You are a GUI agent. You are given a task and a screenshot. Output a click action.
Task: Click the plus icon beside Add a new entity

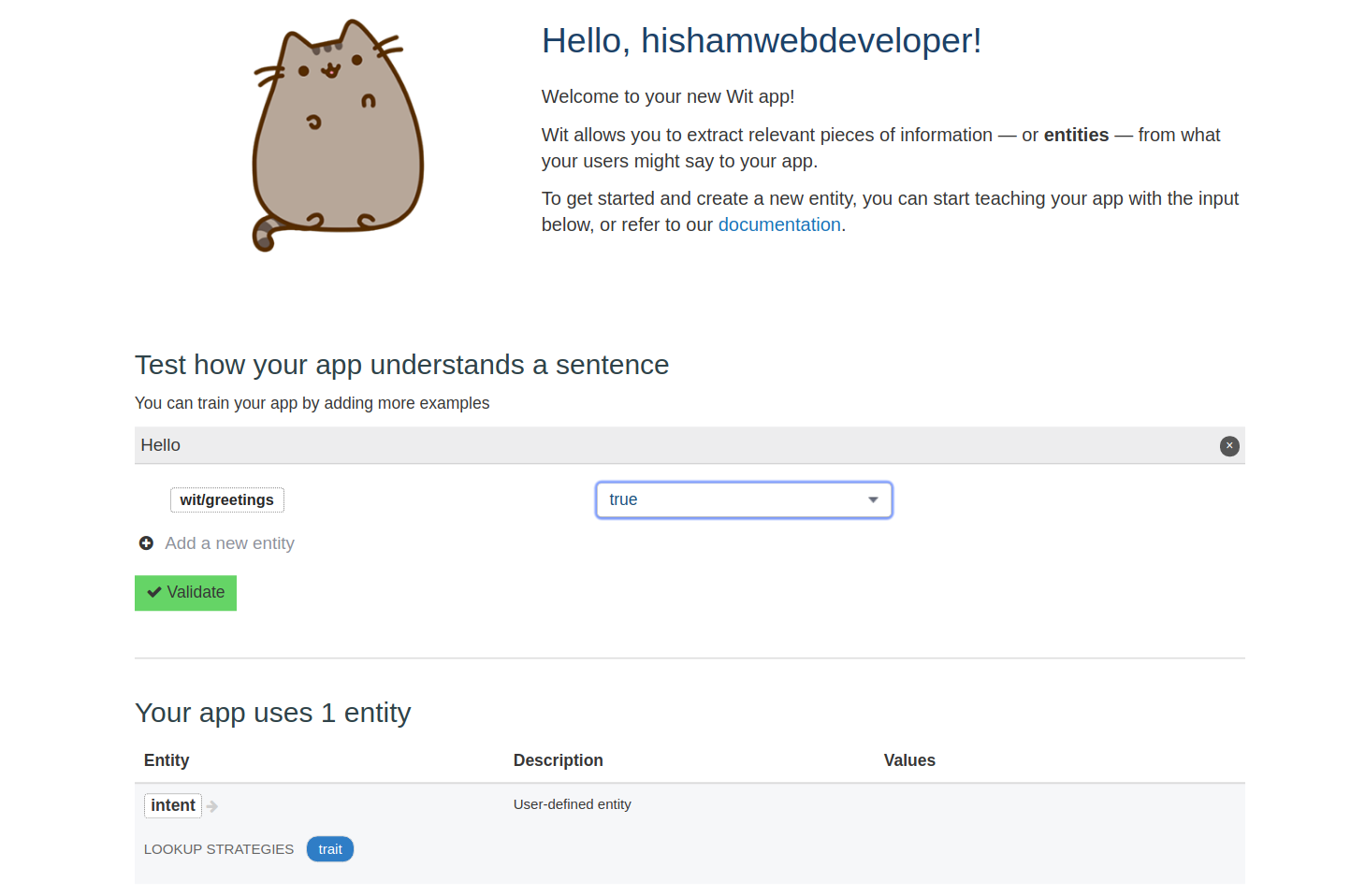pyautogui.click(x=146, y=543)
